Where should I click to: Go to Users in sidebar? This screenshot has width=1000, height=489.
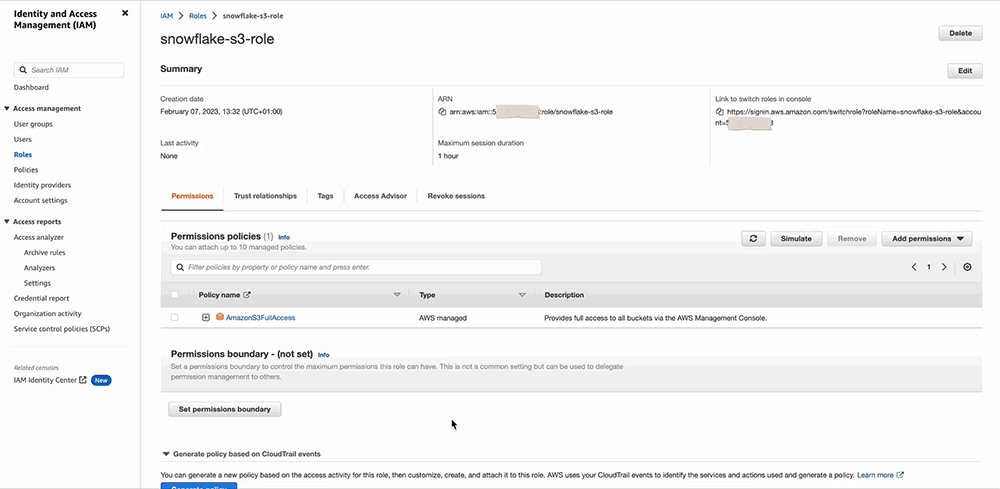22,140
